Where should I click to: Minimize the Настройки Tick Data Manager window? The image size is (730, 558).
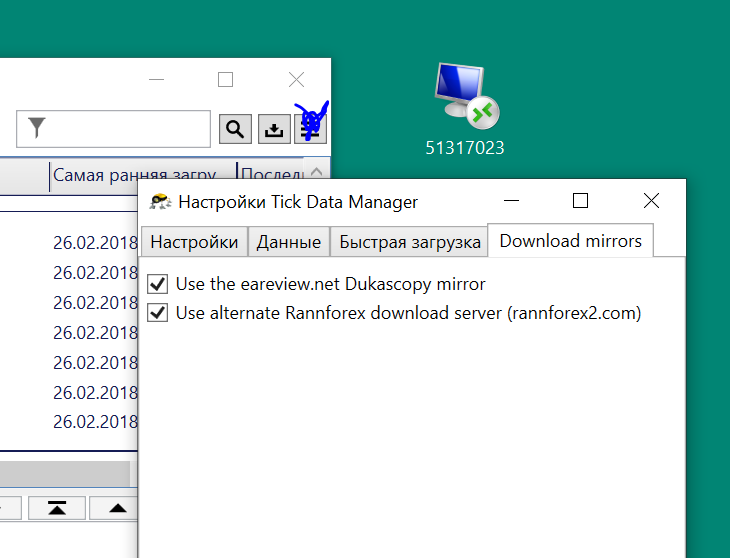[511, 201]
